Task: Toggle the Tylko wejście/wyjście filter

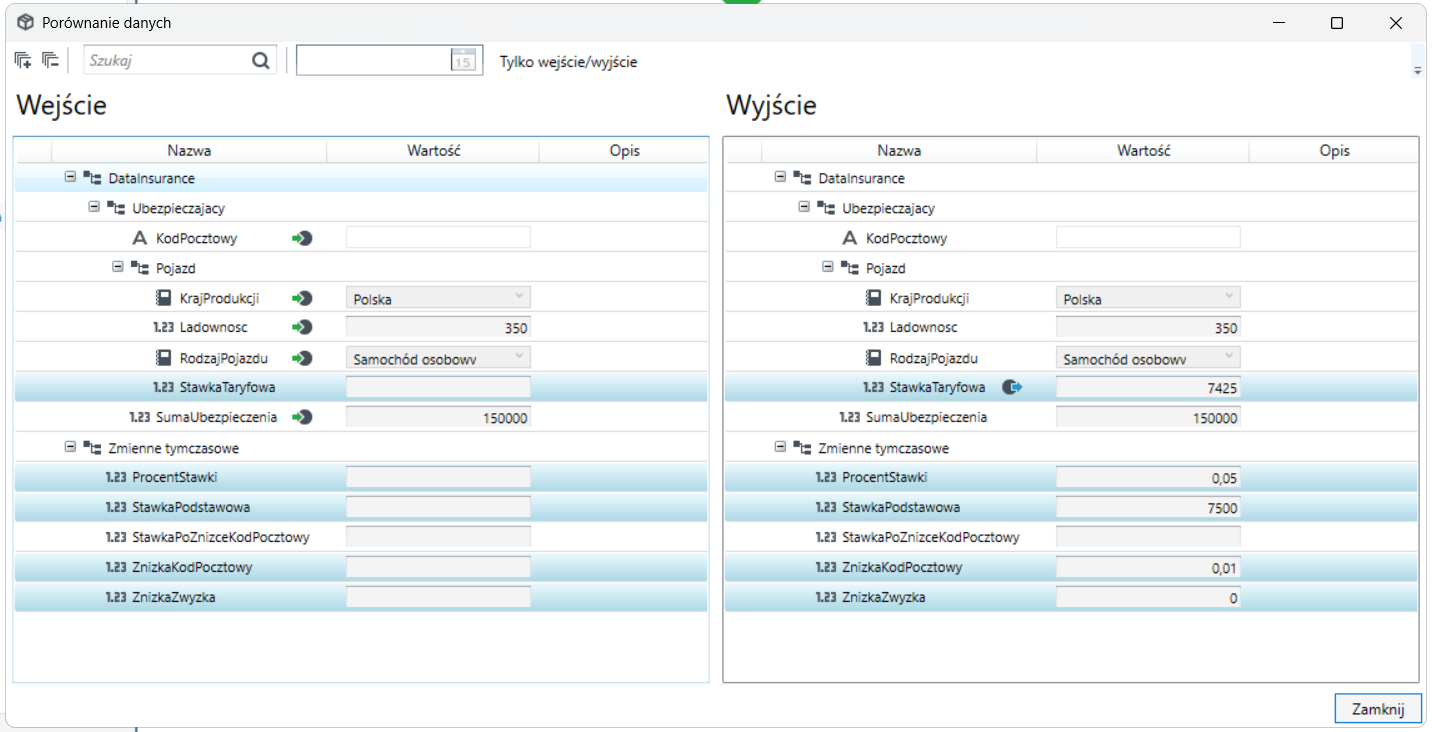Action: tap(568, 62)
